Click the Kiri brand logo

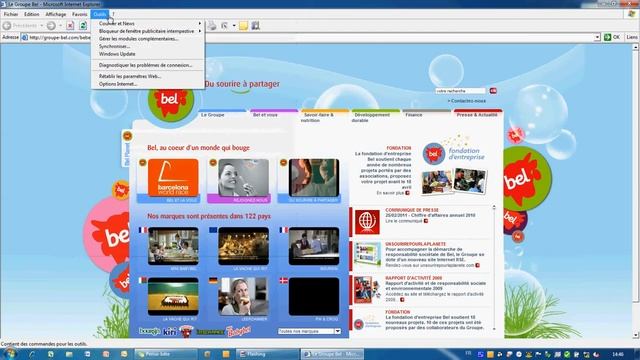169,332
